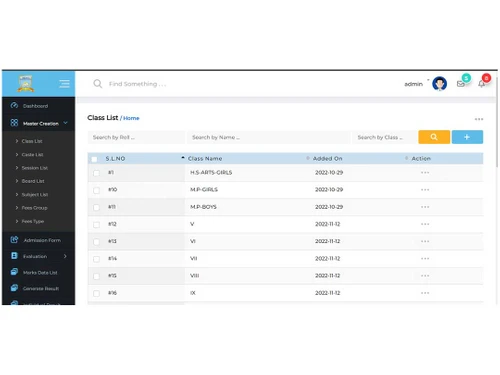The height and width of the screenshot is (375, 500).
Task: Focus the Search by Name field
Action: point(268,137)
